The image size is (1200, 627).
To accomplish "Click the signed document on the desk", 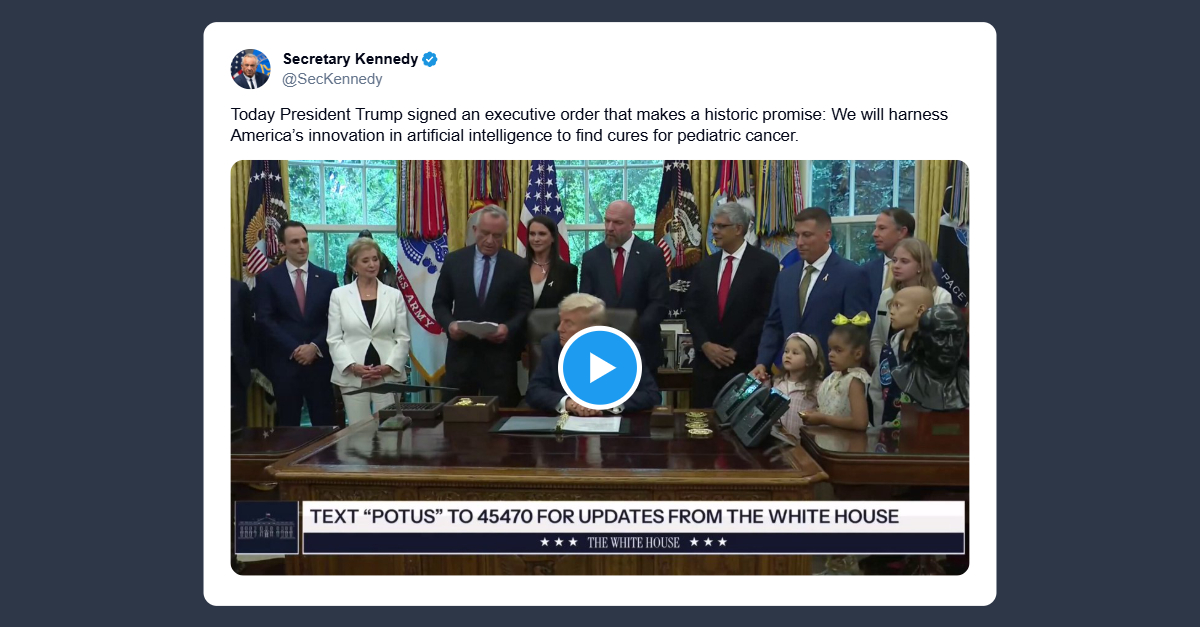I will coord(560,423).
